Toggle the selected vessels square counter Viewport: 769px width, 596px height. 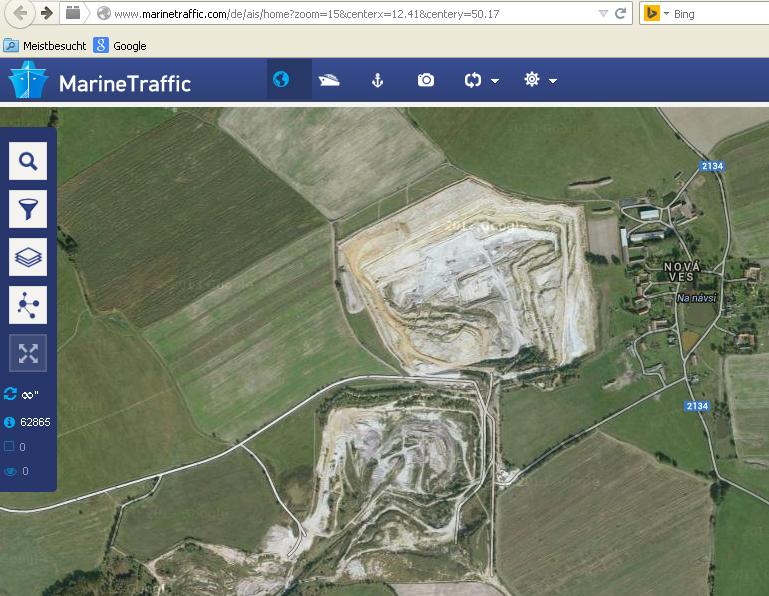[10, 447]
